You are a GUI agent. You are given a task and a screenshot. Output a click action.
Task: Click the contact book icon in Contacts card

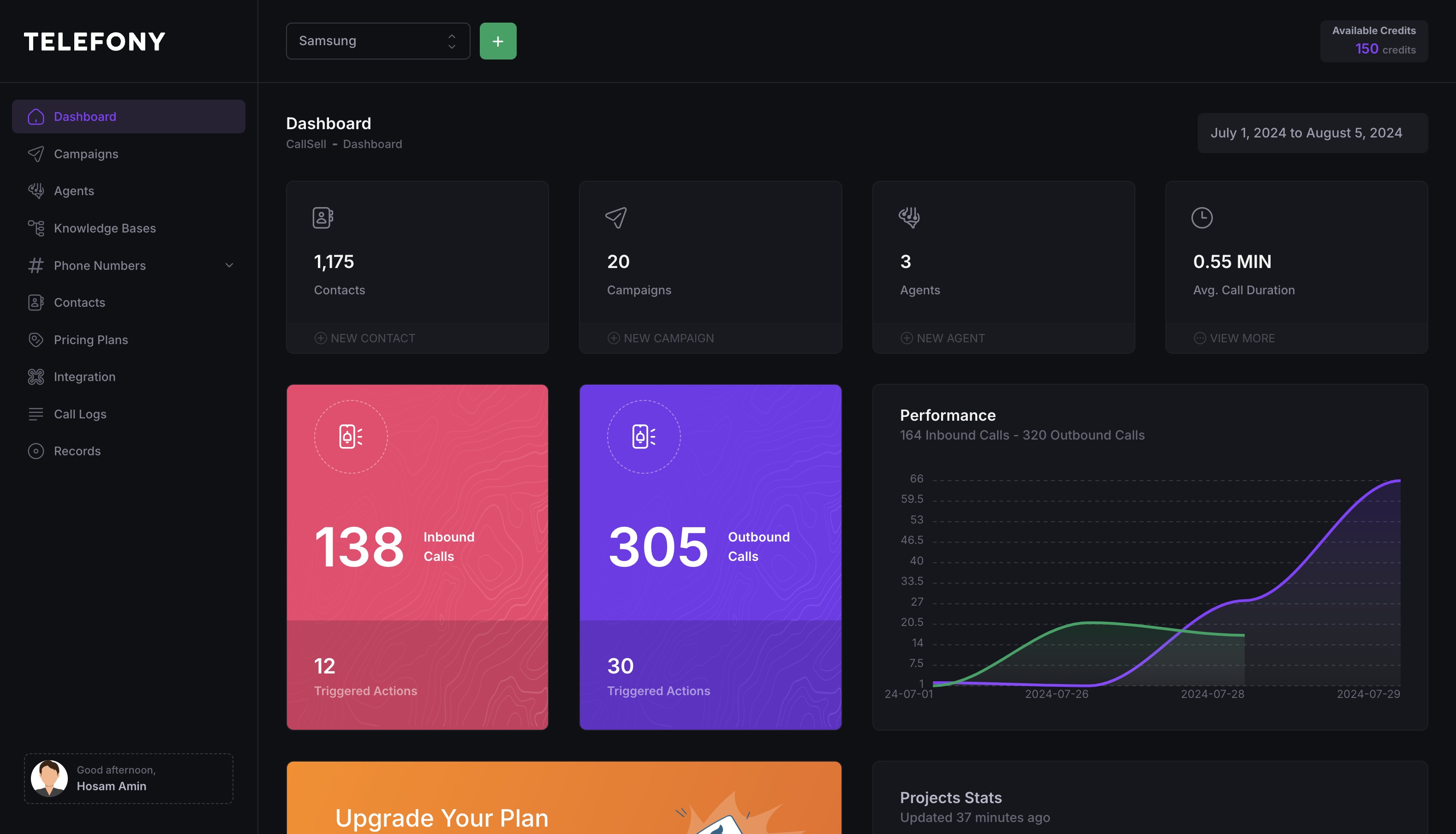[322, 218]
